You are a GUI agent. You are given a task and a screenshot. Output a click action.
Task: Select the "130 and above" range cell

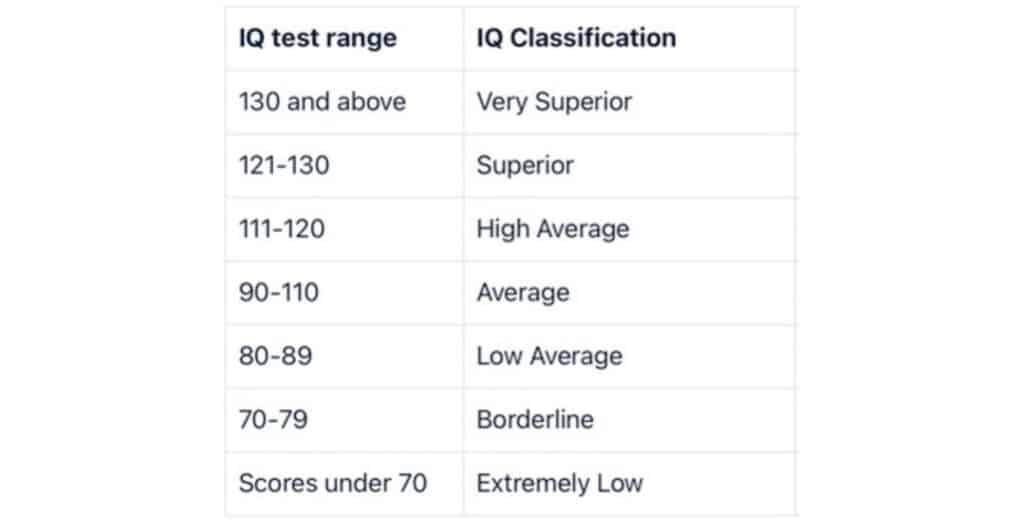(x=322, y=101)
